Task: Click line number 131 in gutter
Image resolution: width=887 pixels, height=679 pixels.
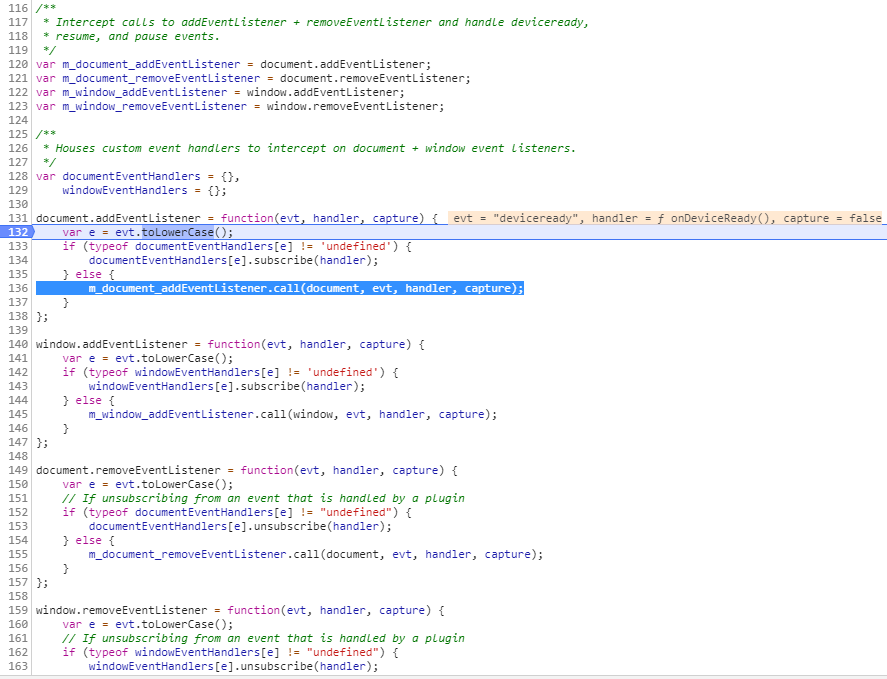Action: 18,218
